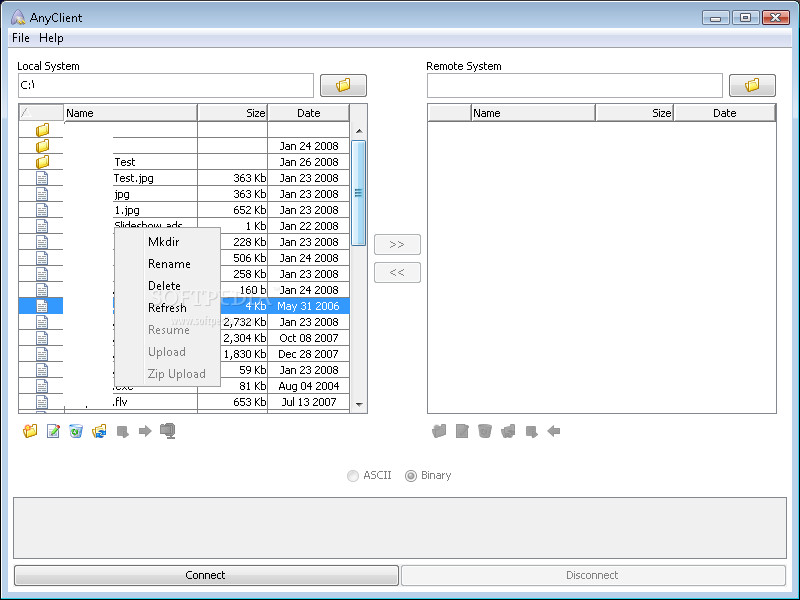800x600 pixels.
Task: Select the Test.jpg file name
Action: [133, 178]
